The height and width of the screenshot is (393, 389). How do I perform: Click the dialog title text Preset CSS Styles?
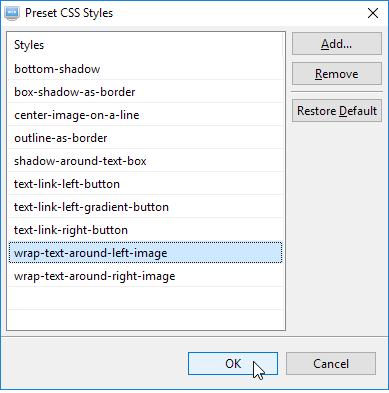tap(69, 13)
